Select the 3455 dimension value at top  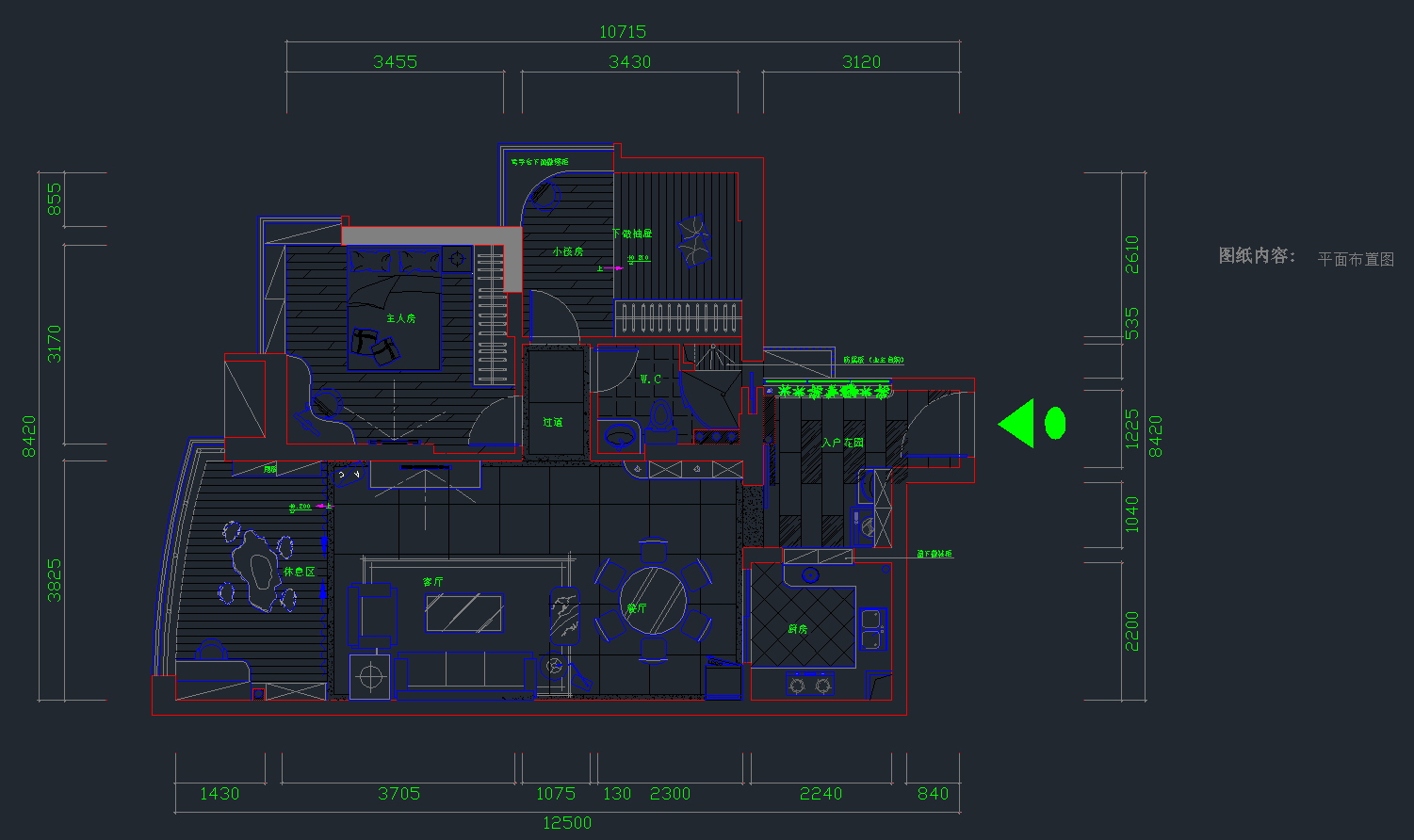(395, 62)
